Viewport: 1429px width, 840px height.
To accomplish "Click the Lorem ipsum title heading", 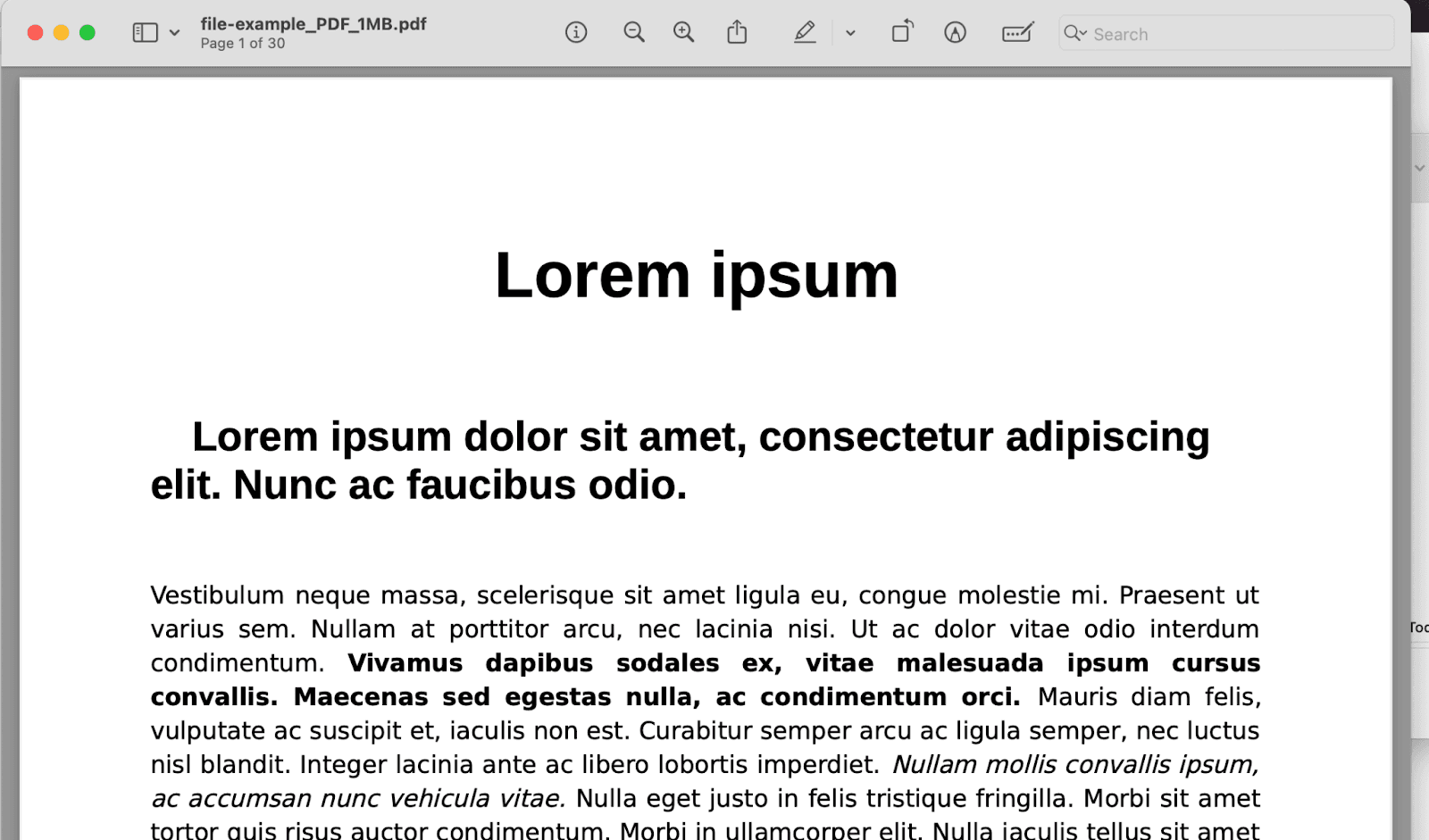I will coord(697,275).
